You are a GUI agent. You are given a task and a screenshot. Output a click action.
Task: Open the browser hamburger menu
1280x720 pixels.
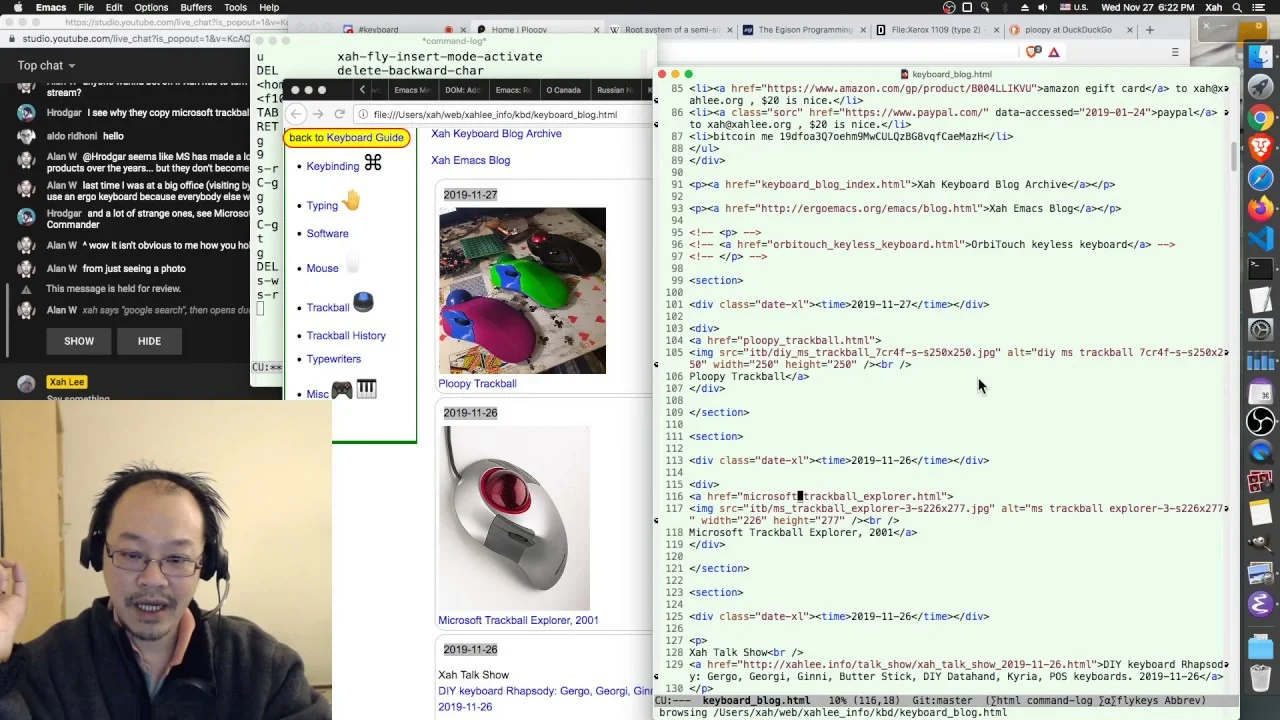[1175, 52]
